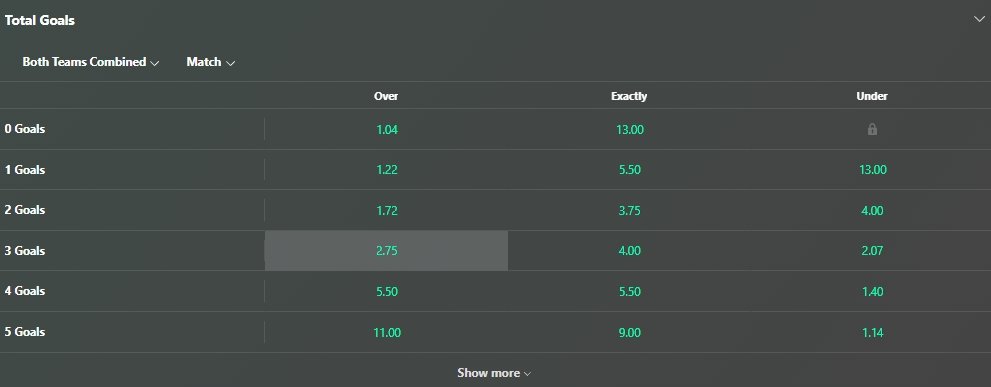This screenshot has height=387, width=991.
Task: Open the Both Teams Combined dropdown
Action: point(90,62)
